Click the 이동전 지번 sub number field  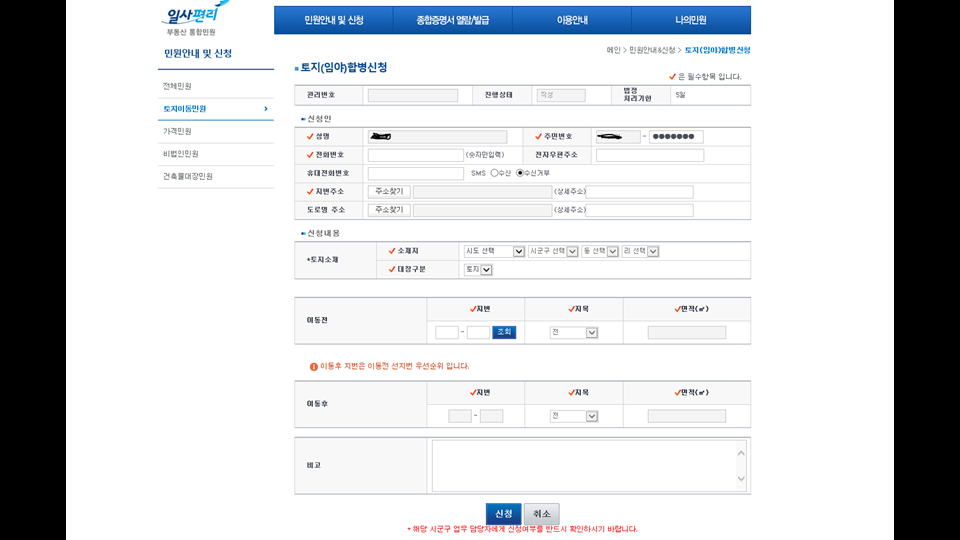[x=478, y=332]
